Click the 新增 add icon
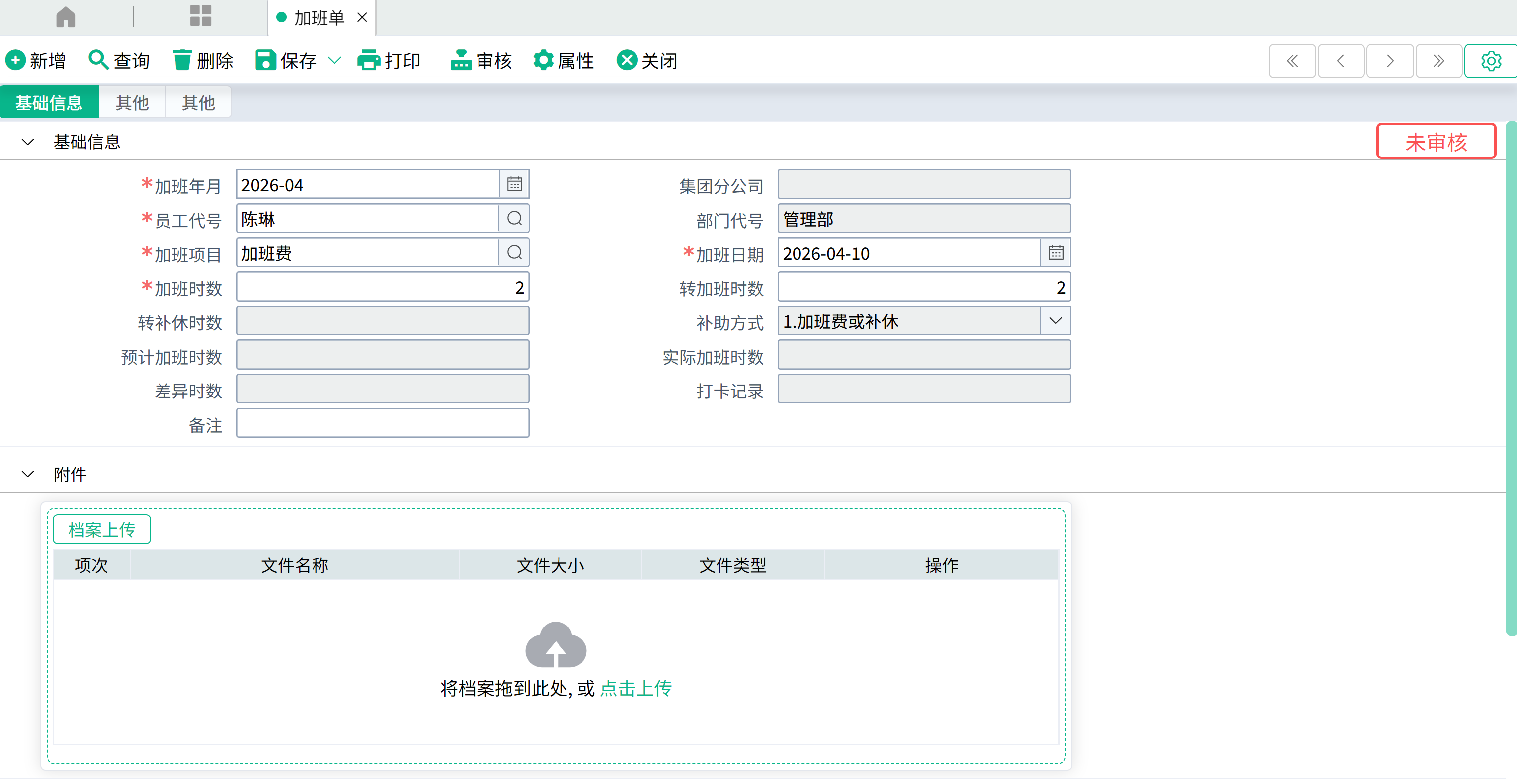The height and width of the screenshot is (784, 1517). click(15, 60)
